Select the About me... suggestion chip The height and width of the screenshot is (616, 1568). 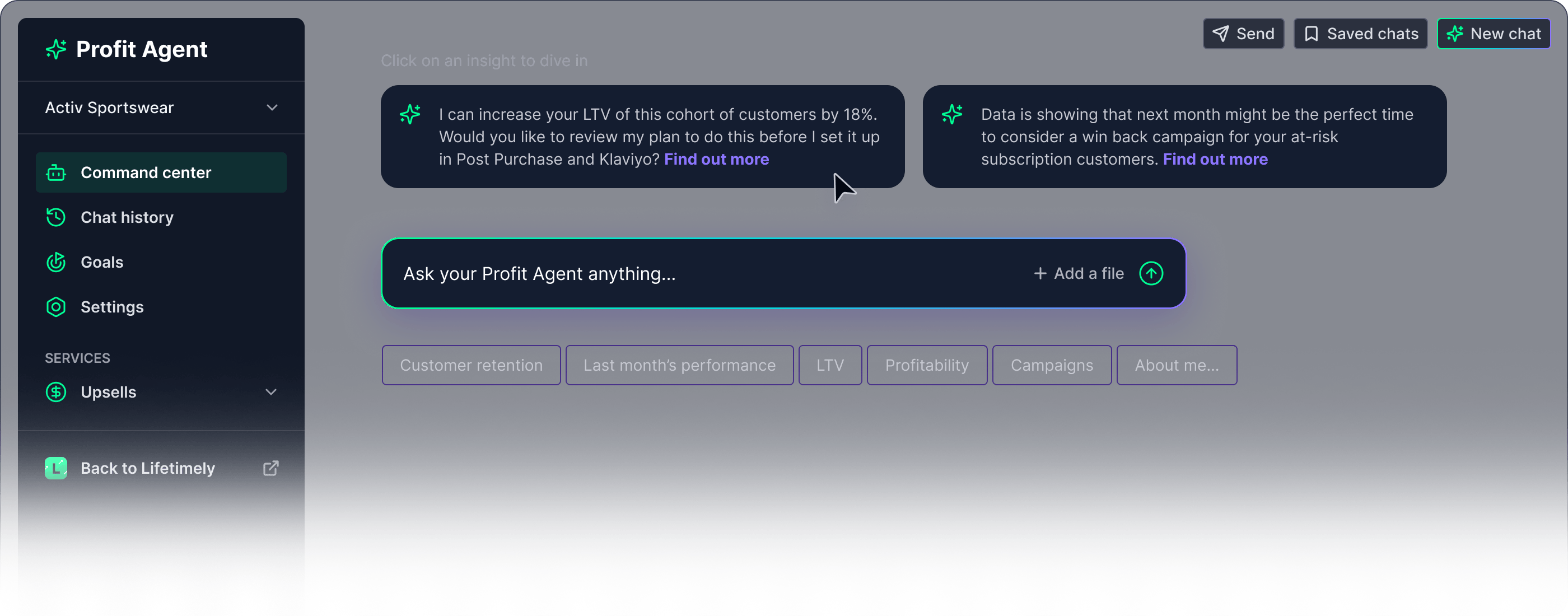[x=1177, y=365]
